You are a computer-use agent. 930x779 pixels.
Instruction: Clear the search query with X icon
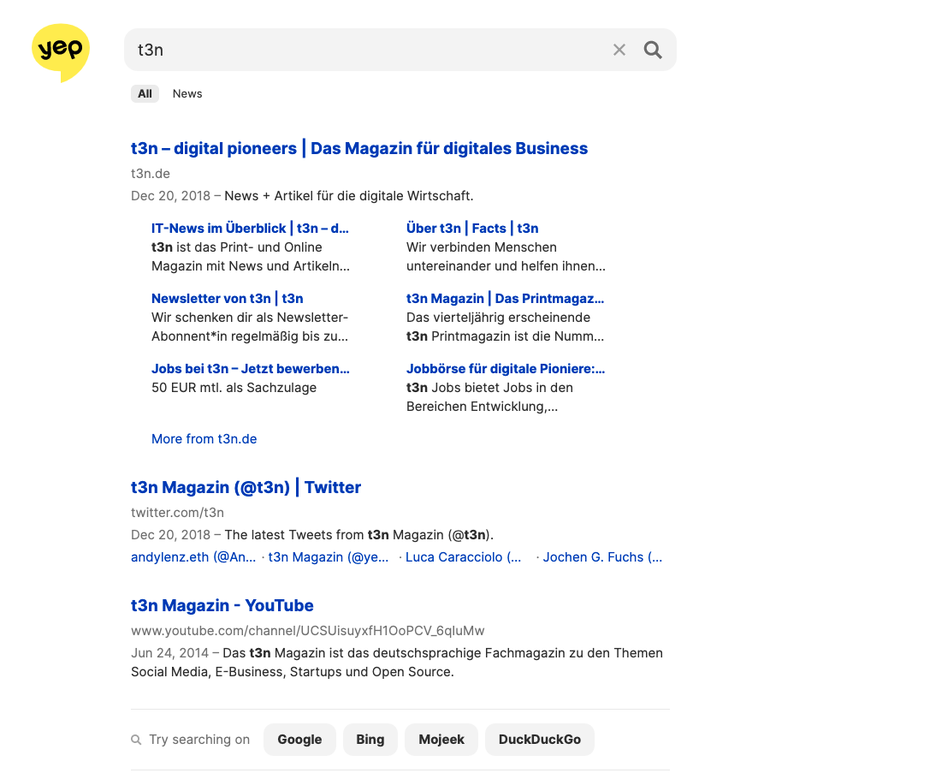coord(619,50)
